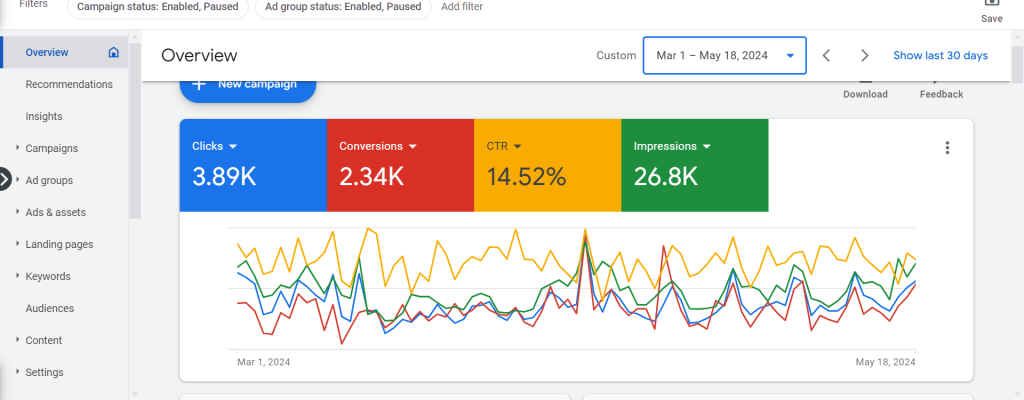Click the home icon beside Overview
Image resolution: width=1024 pixels, height=400 pixels.
click(114, 52)
